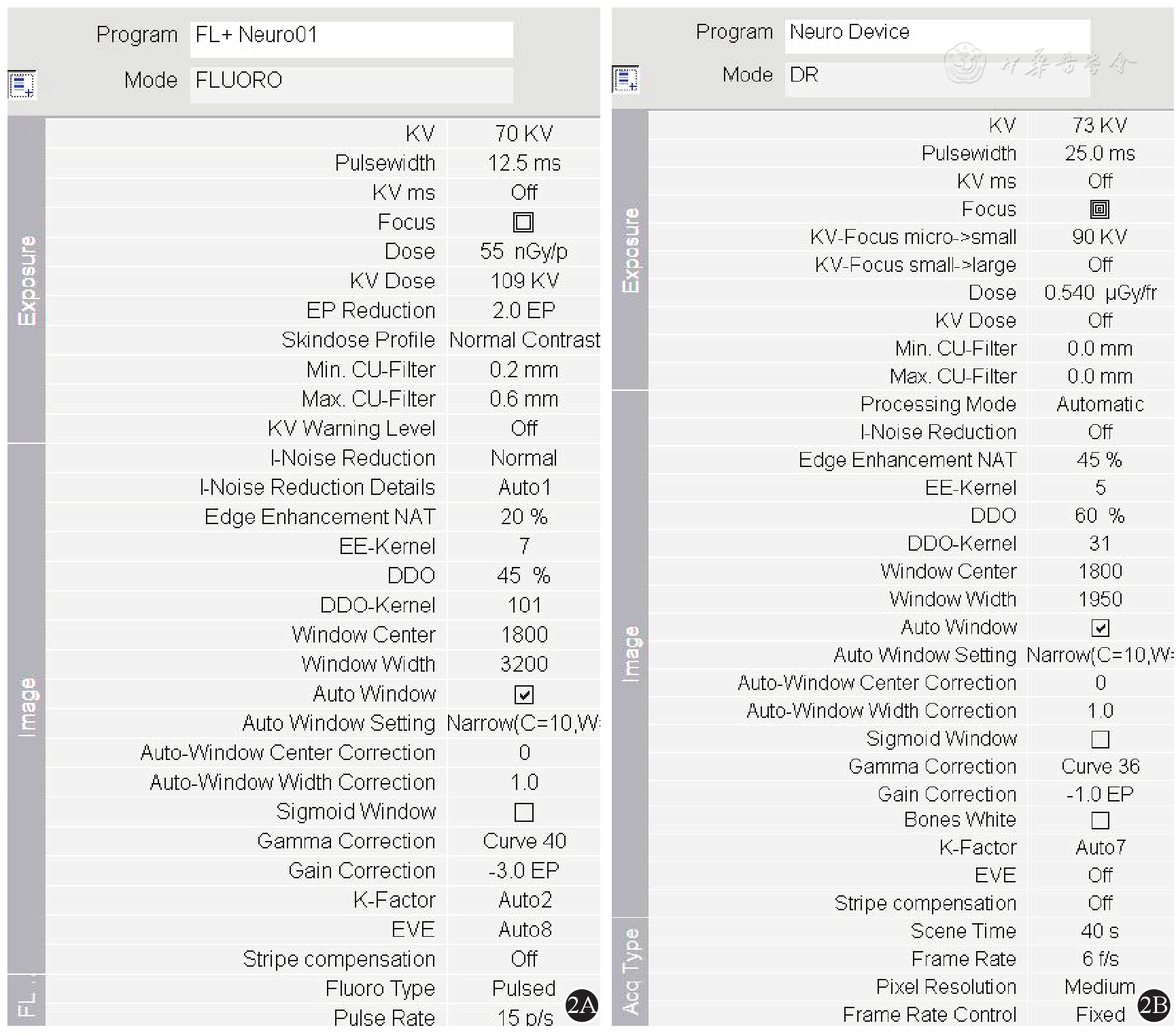Open Pixel Resolution Medium setting

pyautogui.click(x=1099, y=986)
